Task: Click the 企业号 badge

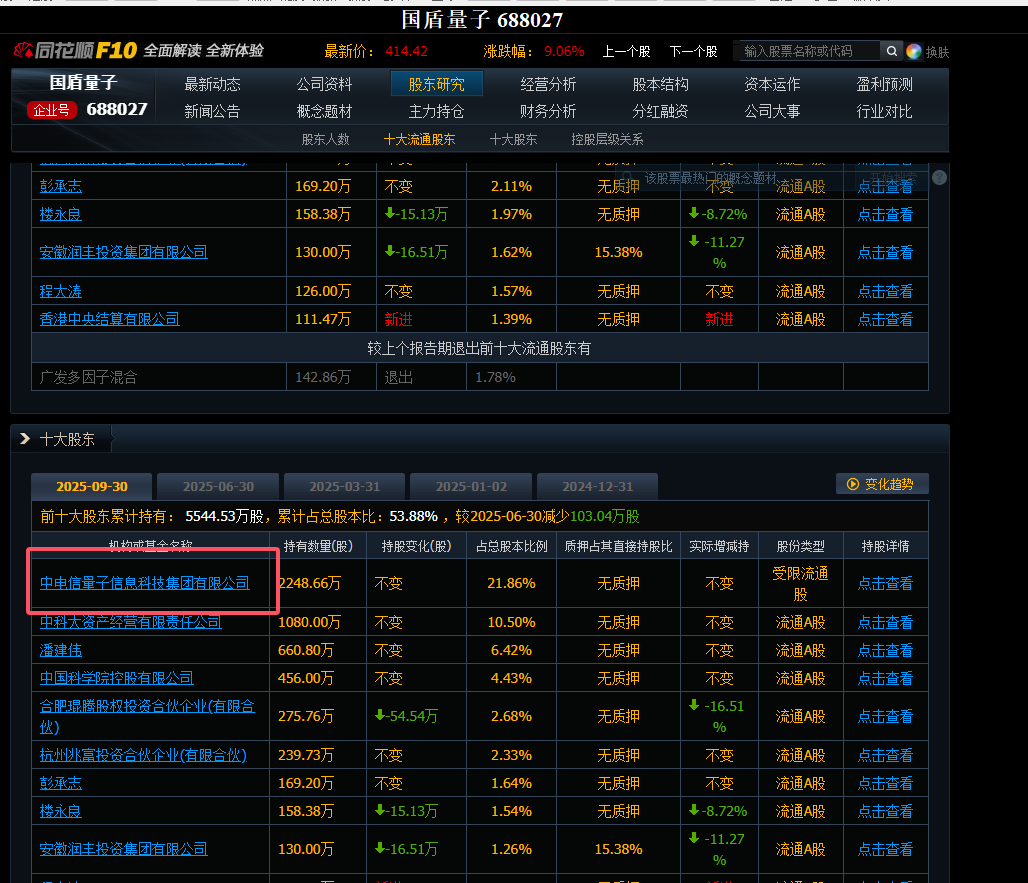Action: 52,110
